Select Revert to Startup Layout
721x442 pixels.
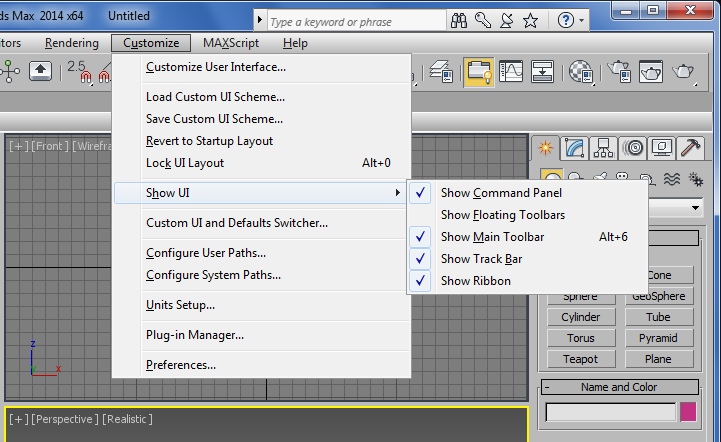coord(209,141)
